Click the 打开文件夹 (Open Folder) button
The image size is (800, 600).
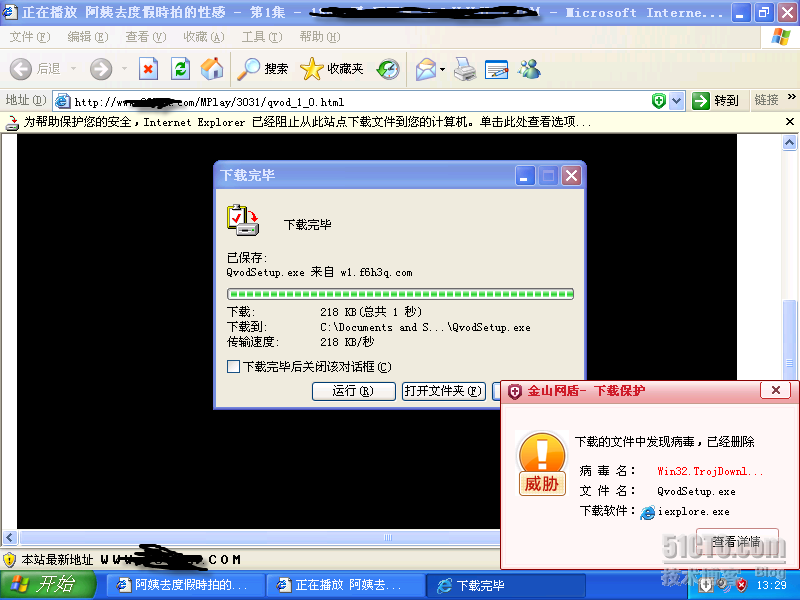443,391
